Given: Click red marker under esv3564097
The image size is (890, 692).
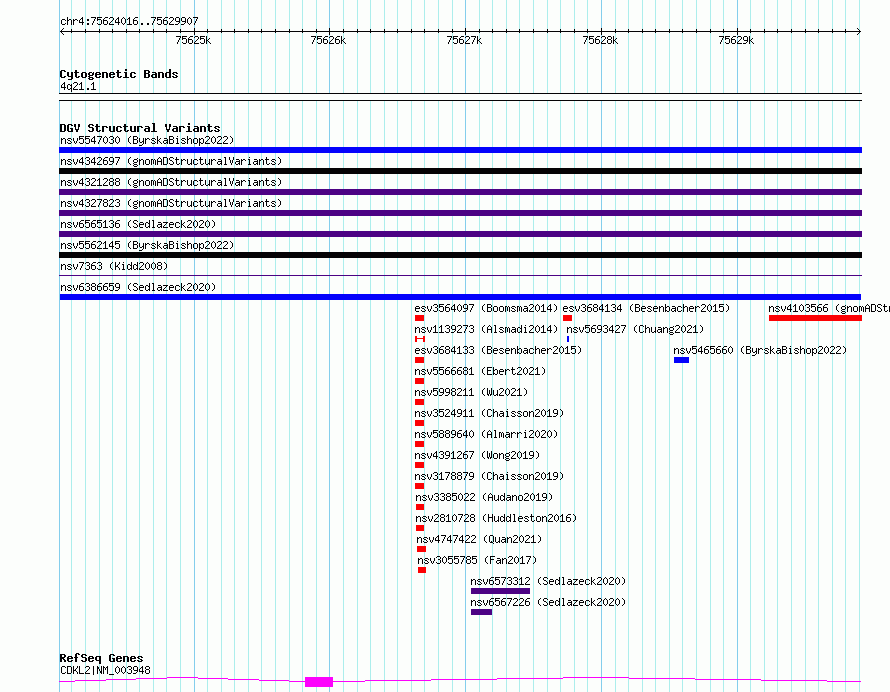Looking at the screenshot, I should coord(419,318).
